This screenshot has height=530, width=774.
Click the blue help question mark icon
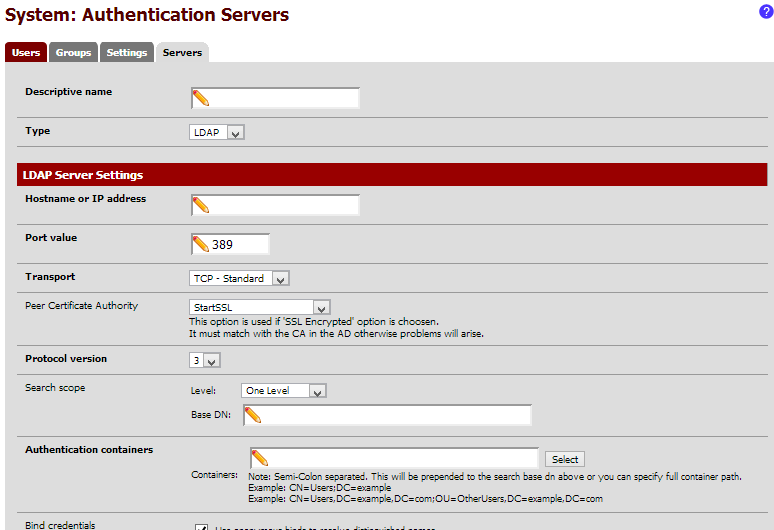[766, 11]
